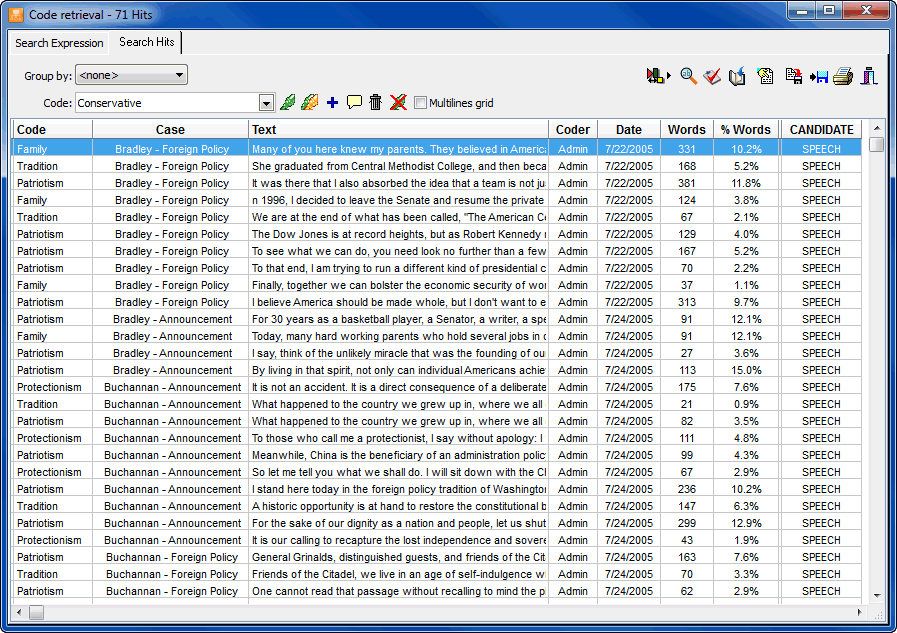Click the printer icon
Viewport: 897px width, 633px height.
(843, 76)
